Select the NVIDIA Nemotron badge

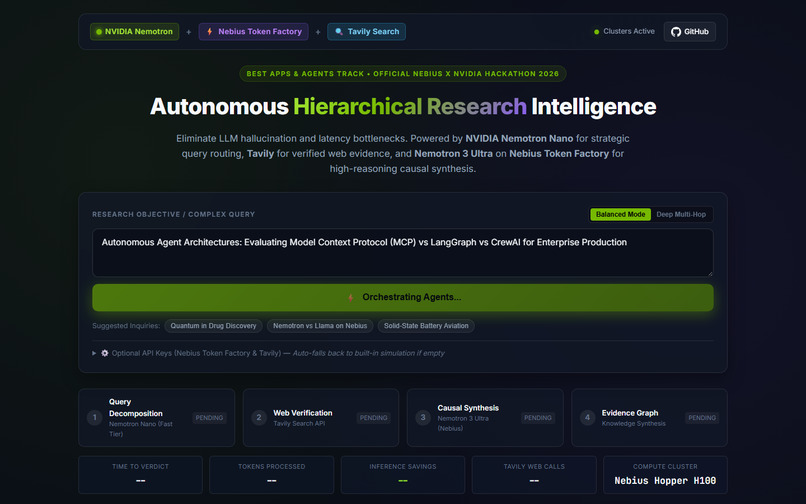[134, 31]
